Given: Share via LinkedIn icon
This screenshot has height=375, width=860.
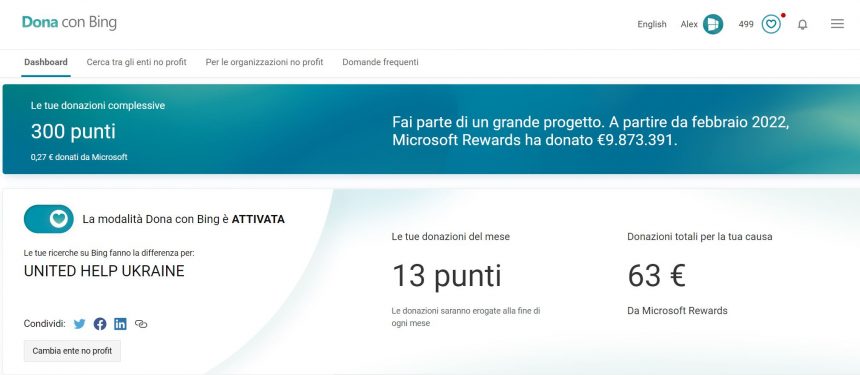Looking at the screenshot, I should pos(120,324).
